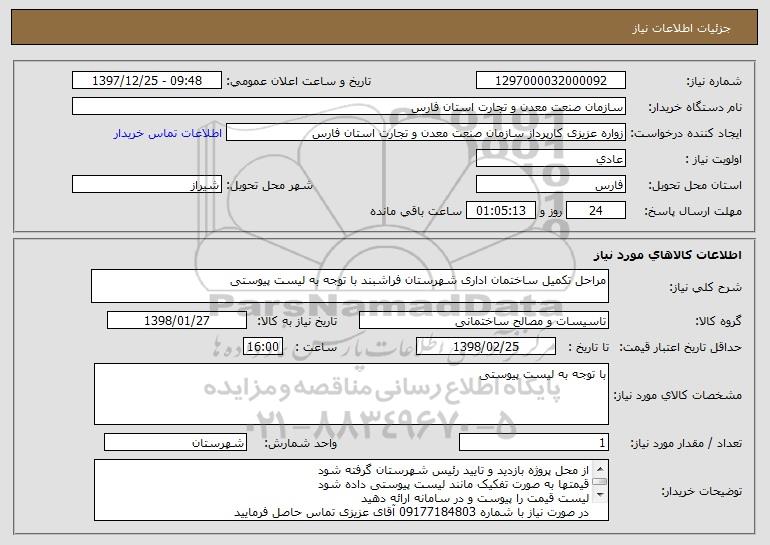Open the buyer contact info link اطلاعات تماس خریدار
Screen dimensions: 770x545
(x=168, y=133)
